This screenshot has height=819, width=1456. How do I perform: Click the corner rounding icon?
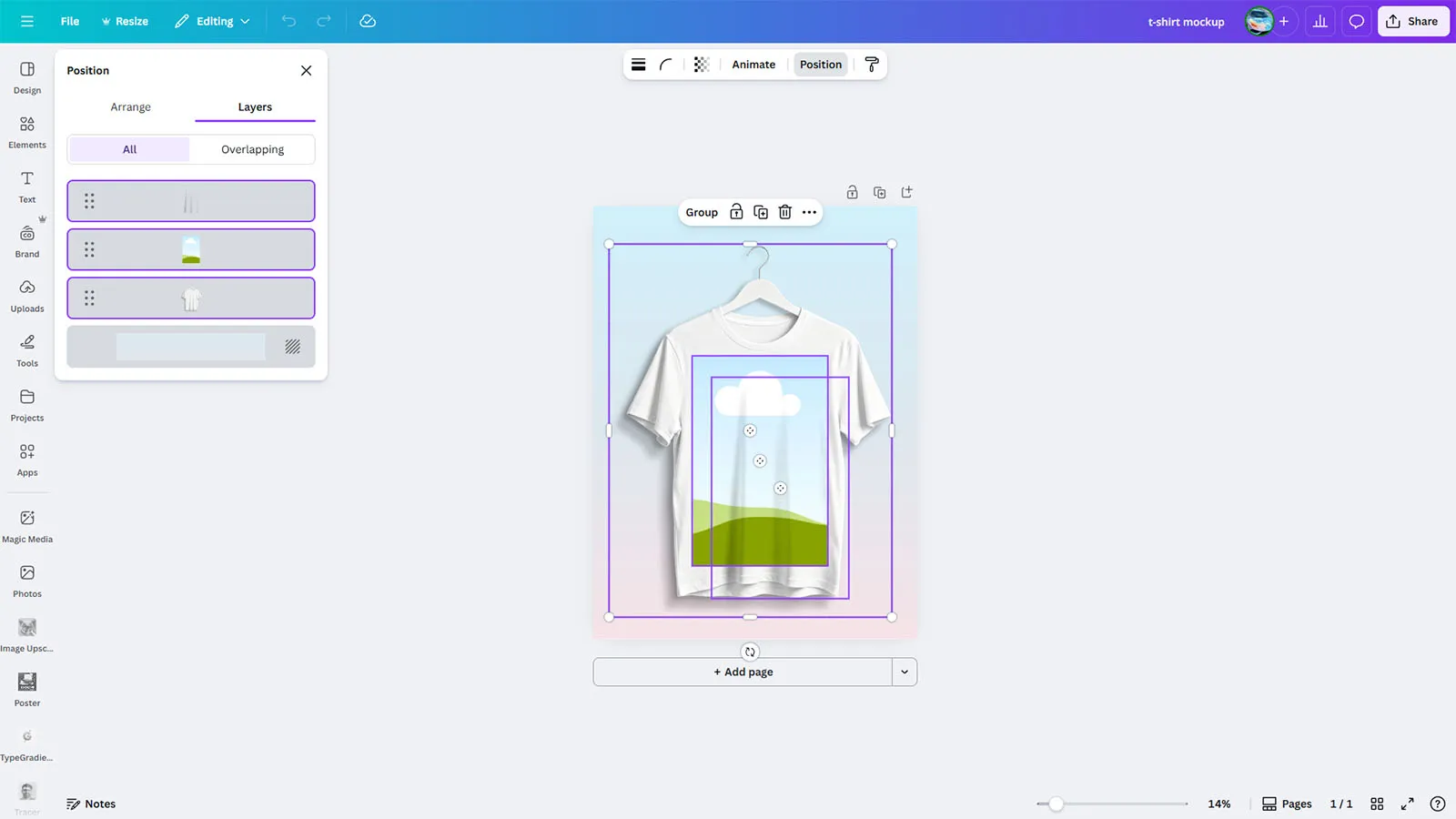click(x=666, y=65)
